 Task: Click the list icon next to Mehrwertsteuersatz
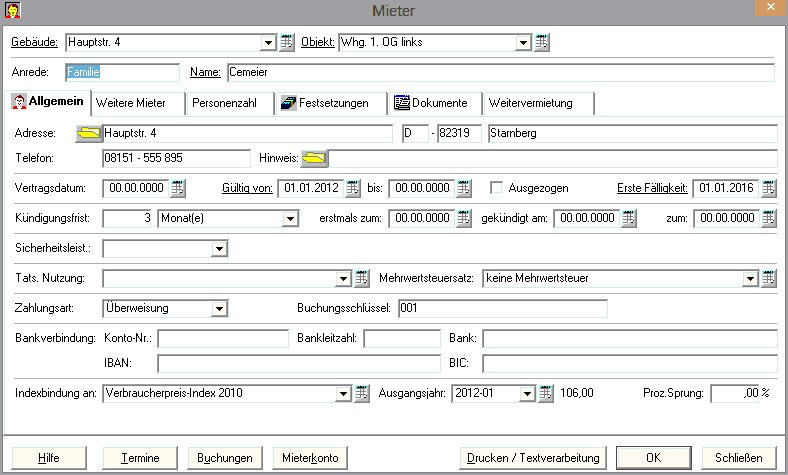tap(768, 278)
